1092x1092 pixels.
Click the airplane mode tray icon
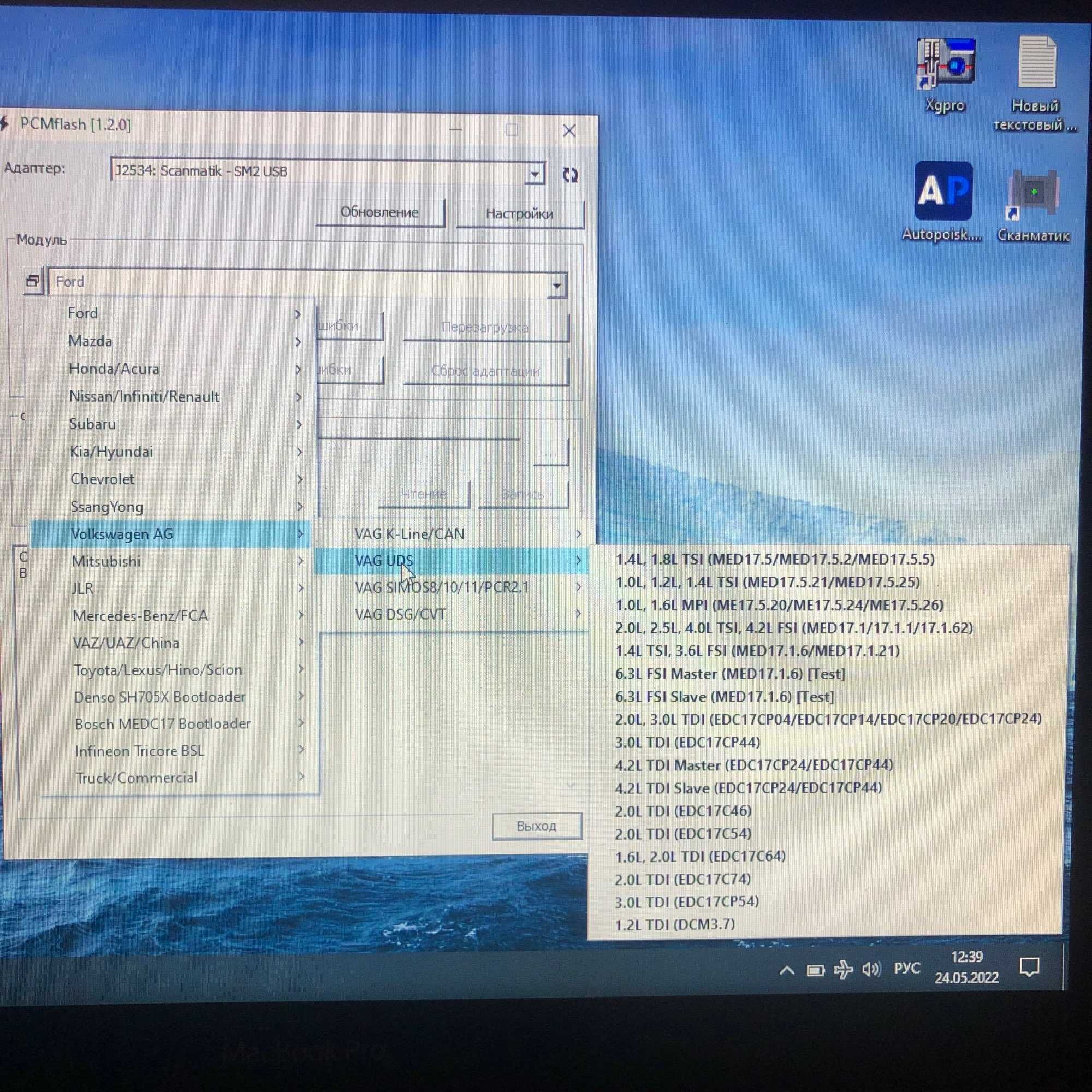[x=844, y=970]
